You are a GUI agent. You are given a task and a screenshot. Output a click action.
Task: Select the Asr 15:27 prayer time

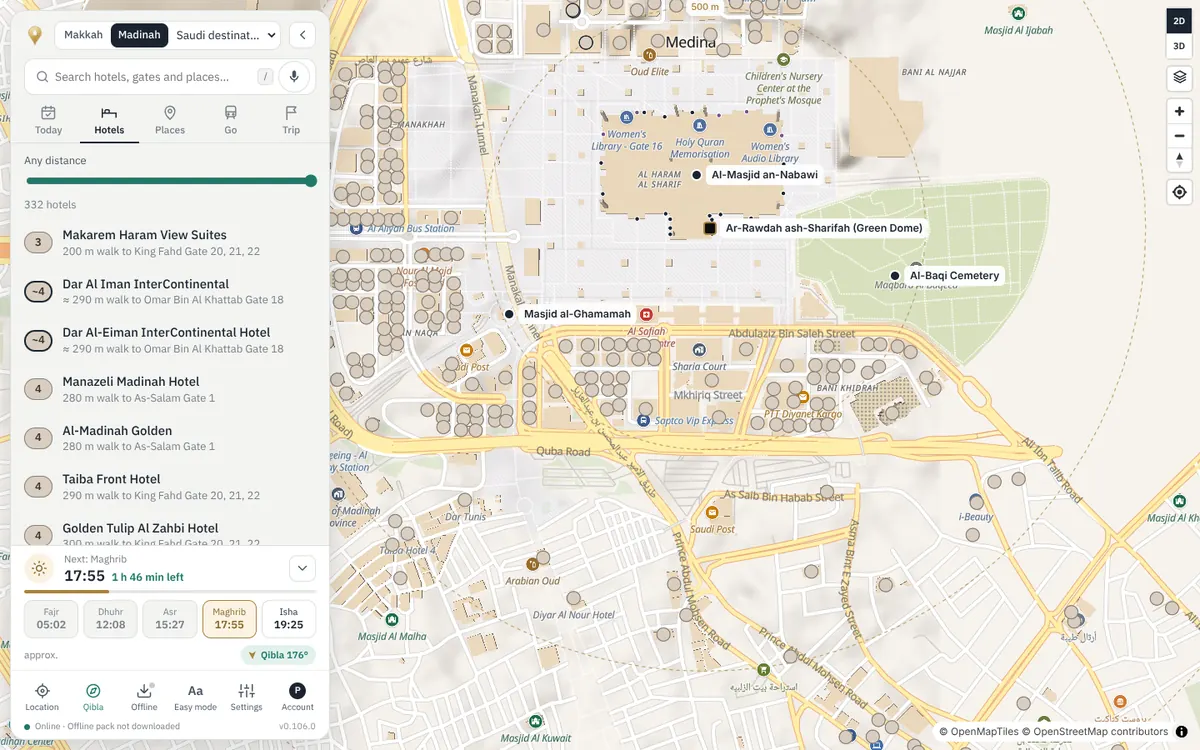click(170, 619)
